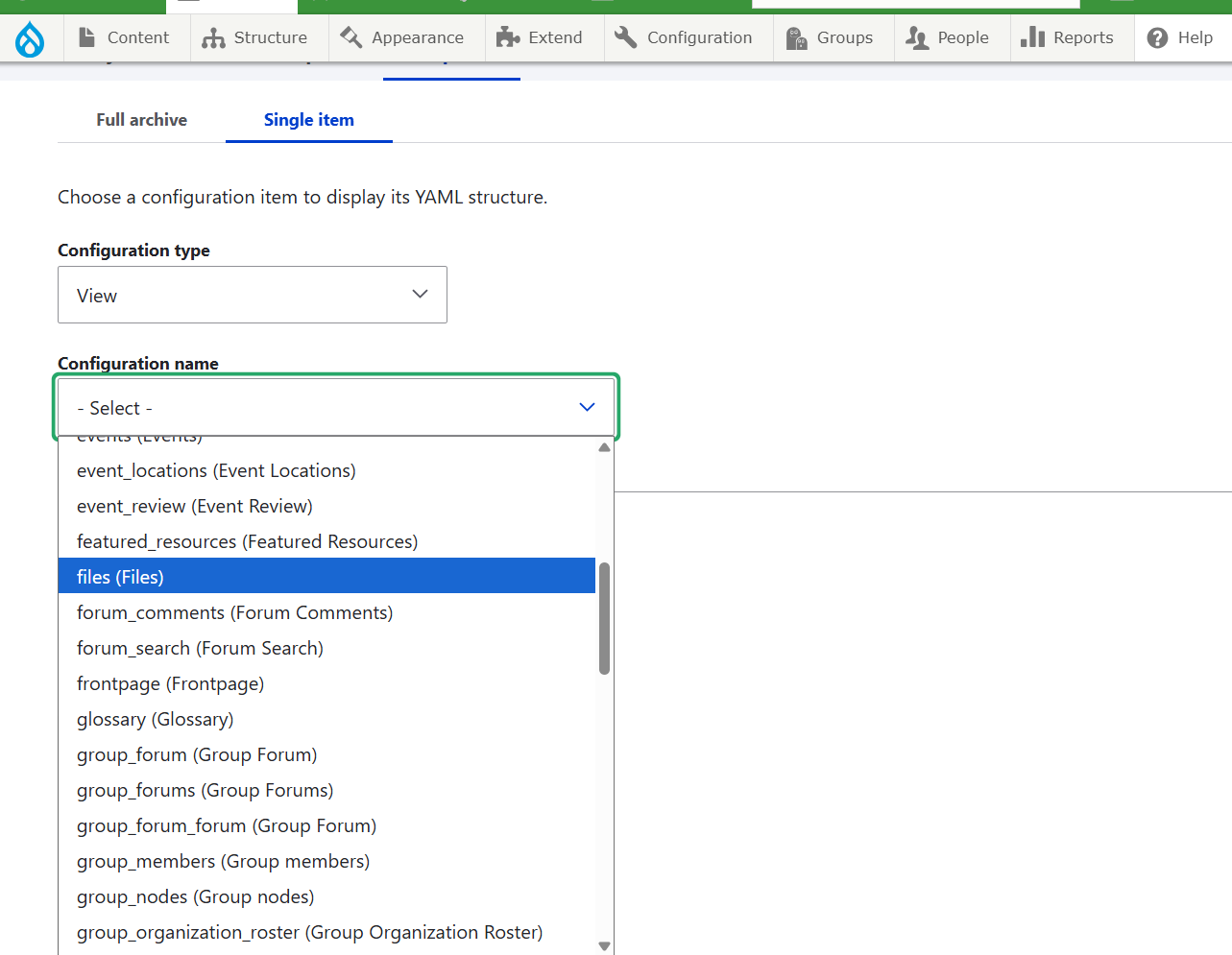The width and height of the screenshot is (1232, 955).
Task: Click the dropdown list scroll down arrow
Action: [604, 945]
